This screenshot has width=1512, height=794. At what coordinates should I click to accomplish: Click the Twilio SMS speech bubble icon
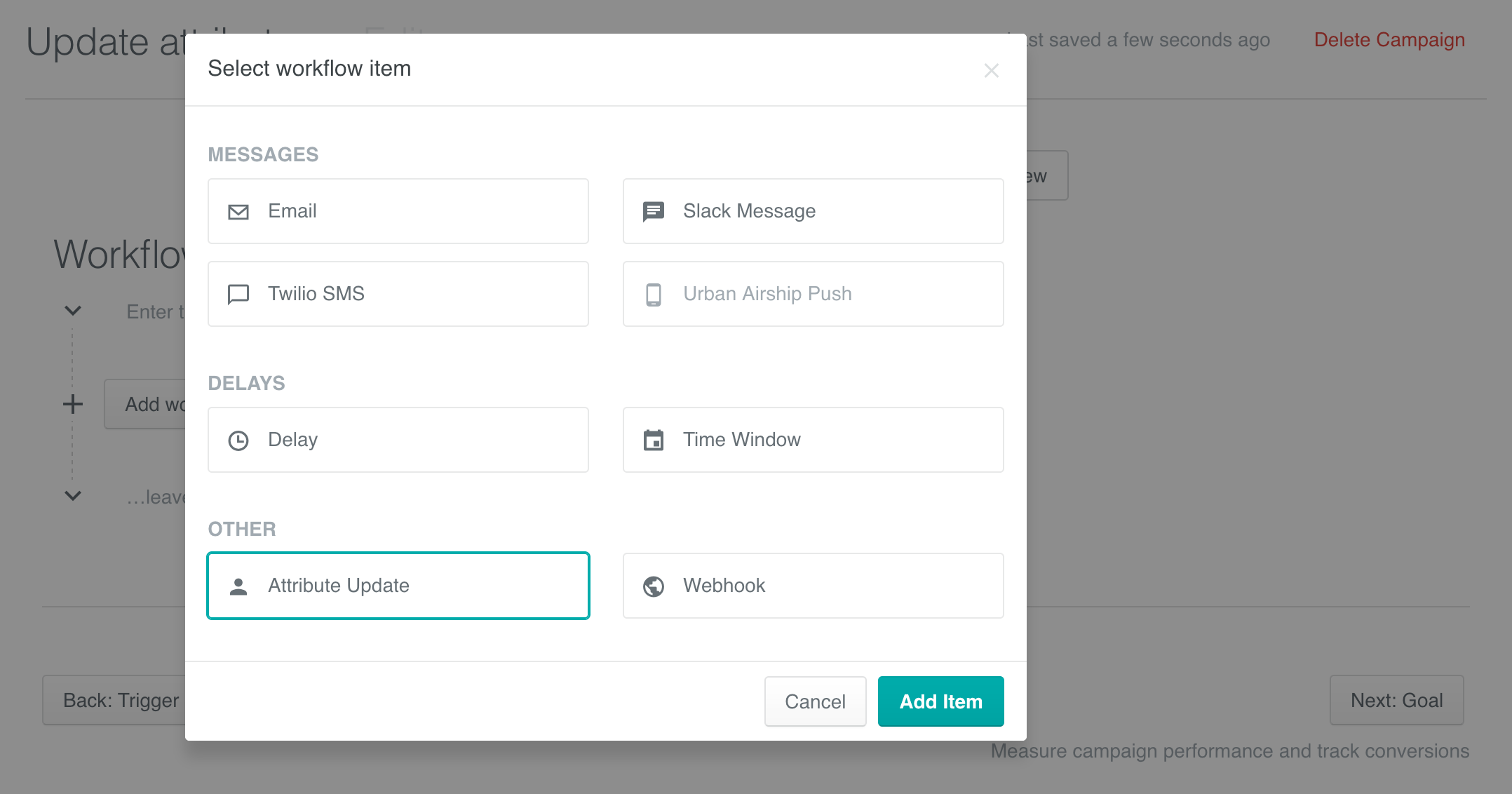(238, 294)
